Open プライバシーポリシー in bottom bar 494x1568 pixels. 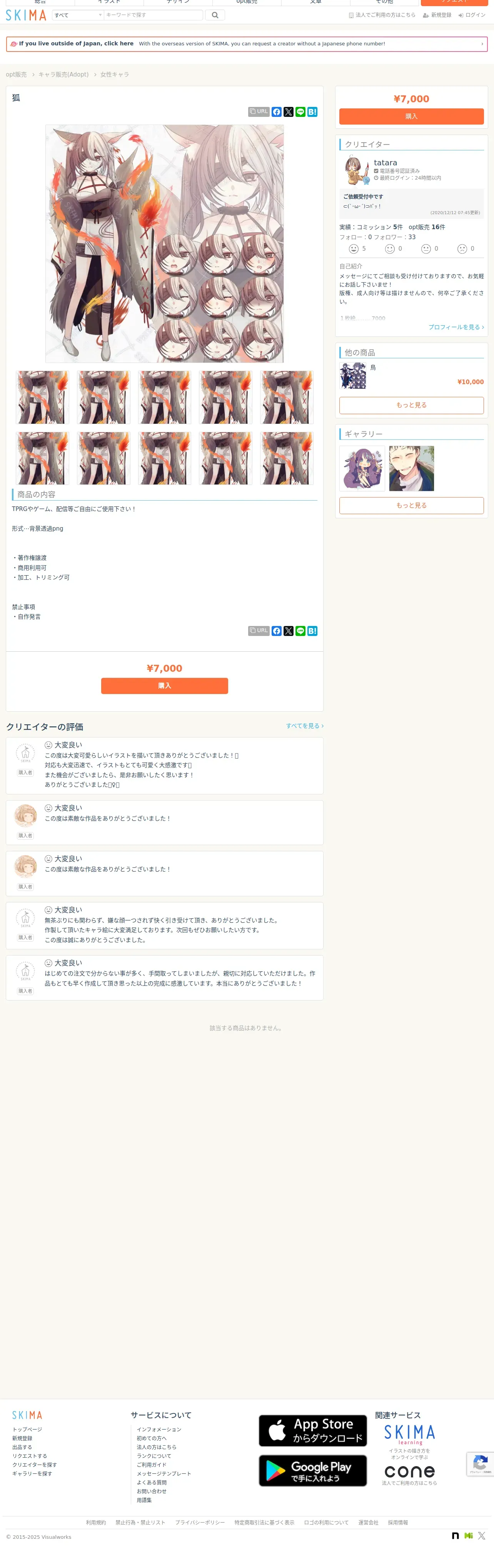click(x=200, y=1522)
